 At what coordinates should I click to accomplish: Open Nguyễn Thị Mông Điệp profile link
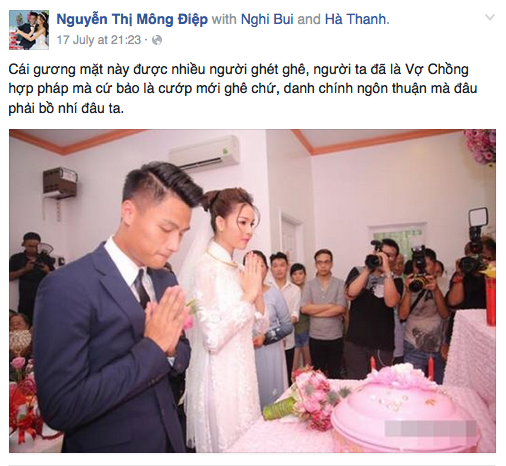(x=132, y=19)
